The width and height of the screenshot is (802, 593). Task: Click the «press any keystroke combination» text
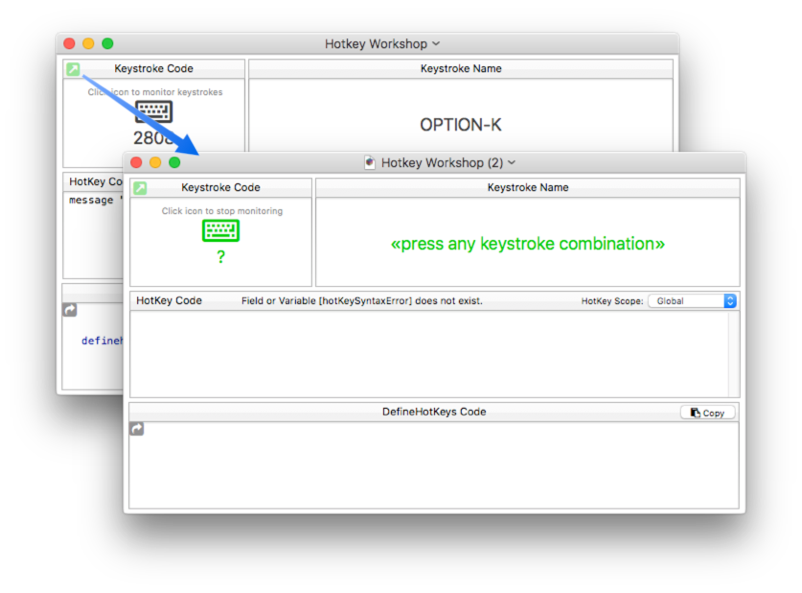527,244
